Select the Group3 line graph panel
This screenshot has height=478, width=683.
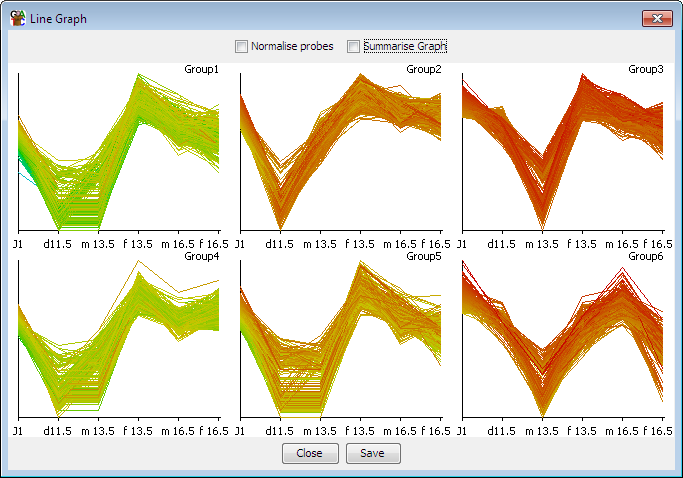click(x=563, y=156)
